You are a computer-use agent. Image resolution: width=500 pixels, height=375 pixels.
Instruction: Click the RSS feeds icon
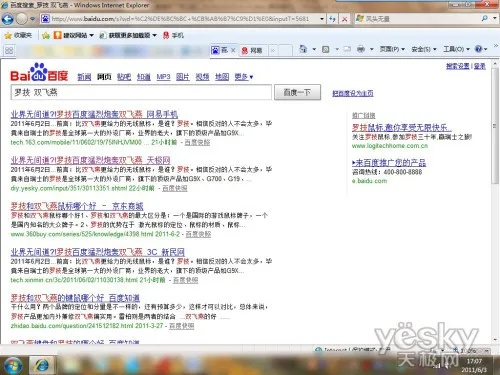(x=326, y=49)
